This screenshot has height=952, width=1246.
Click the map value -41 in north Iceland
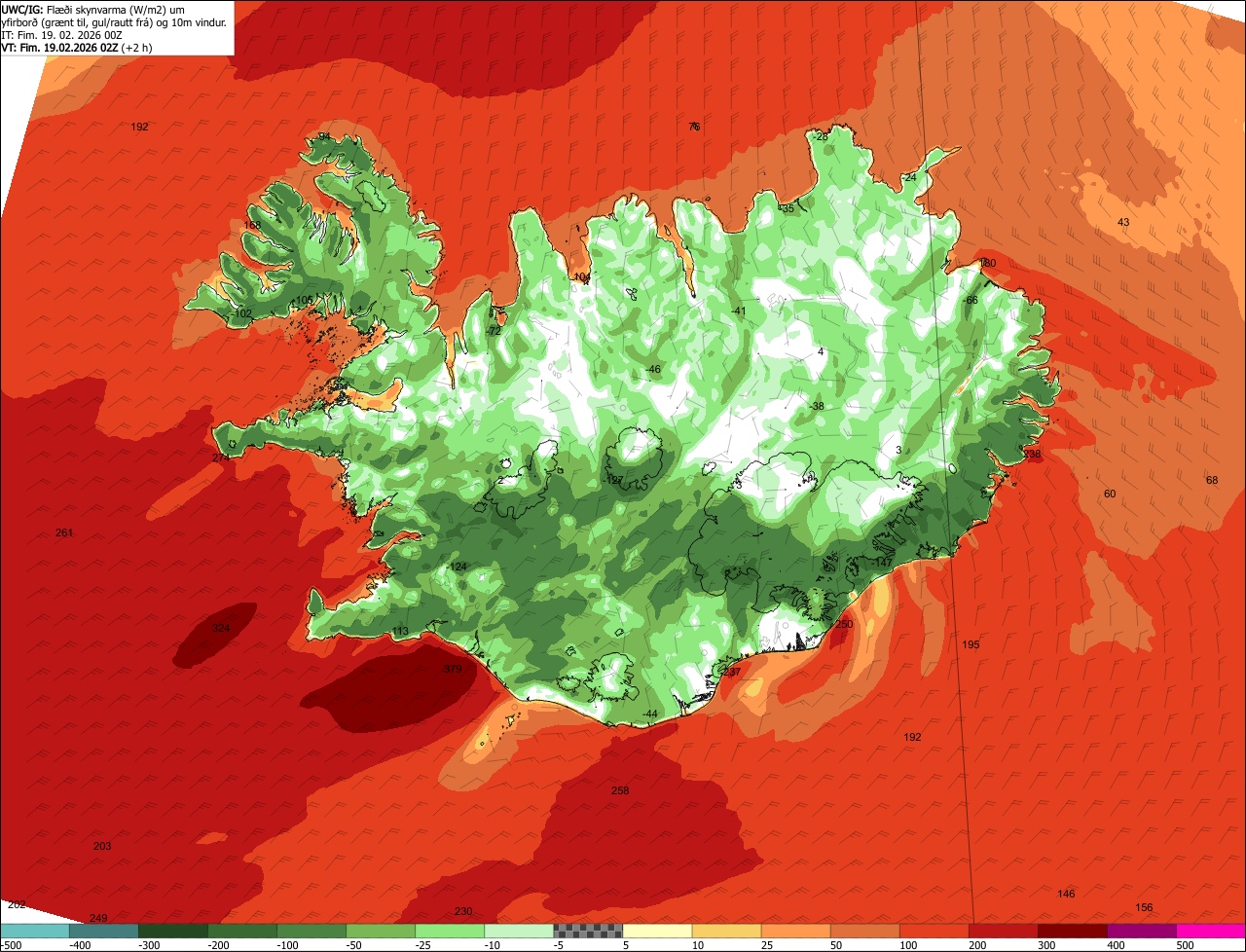click(x=738, y=311)
